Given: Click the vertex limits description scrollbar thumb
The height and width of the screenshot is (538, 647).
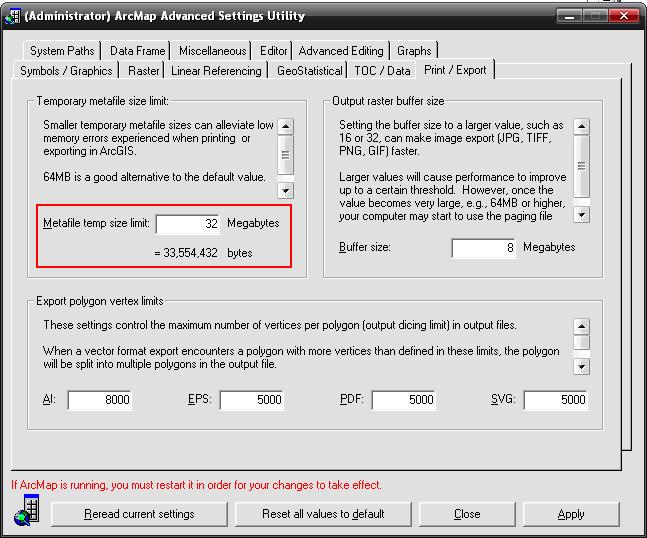Looking at the screenshot, I should 581,342.
